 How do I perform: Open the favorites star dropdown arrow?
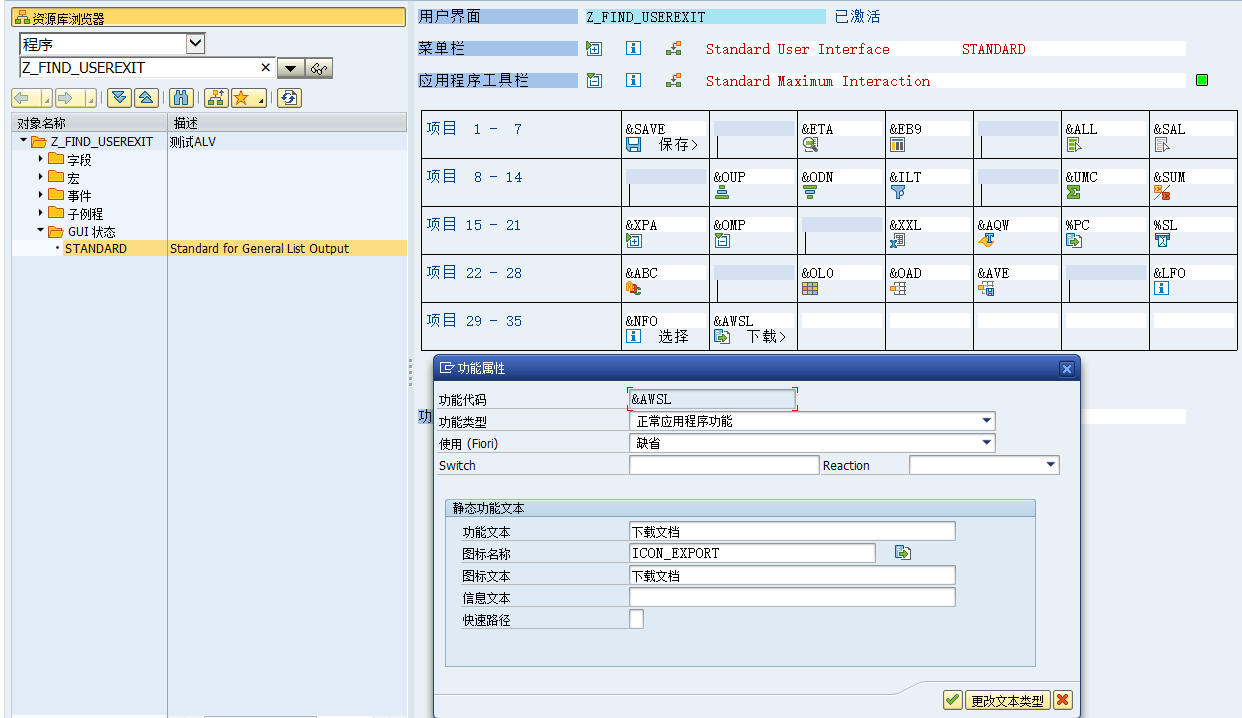(x=262, y=99)
